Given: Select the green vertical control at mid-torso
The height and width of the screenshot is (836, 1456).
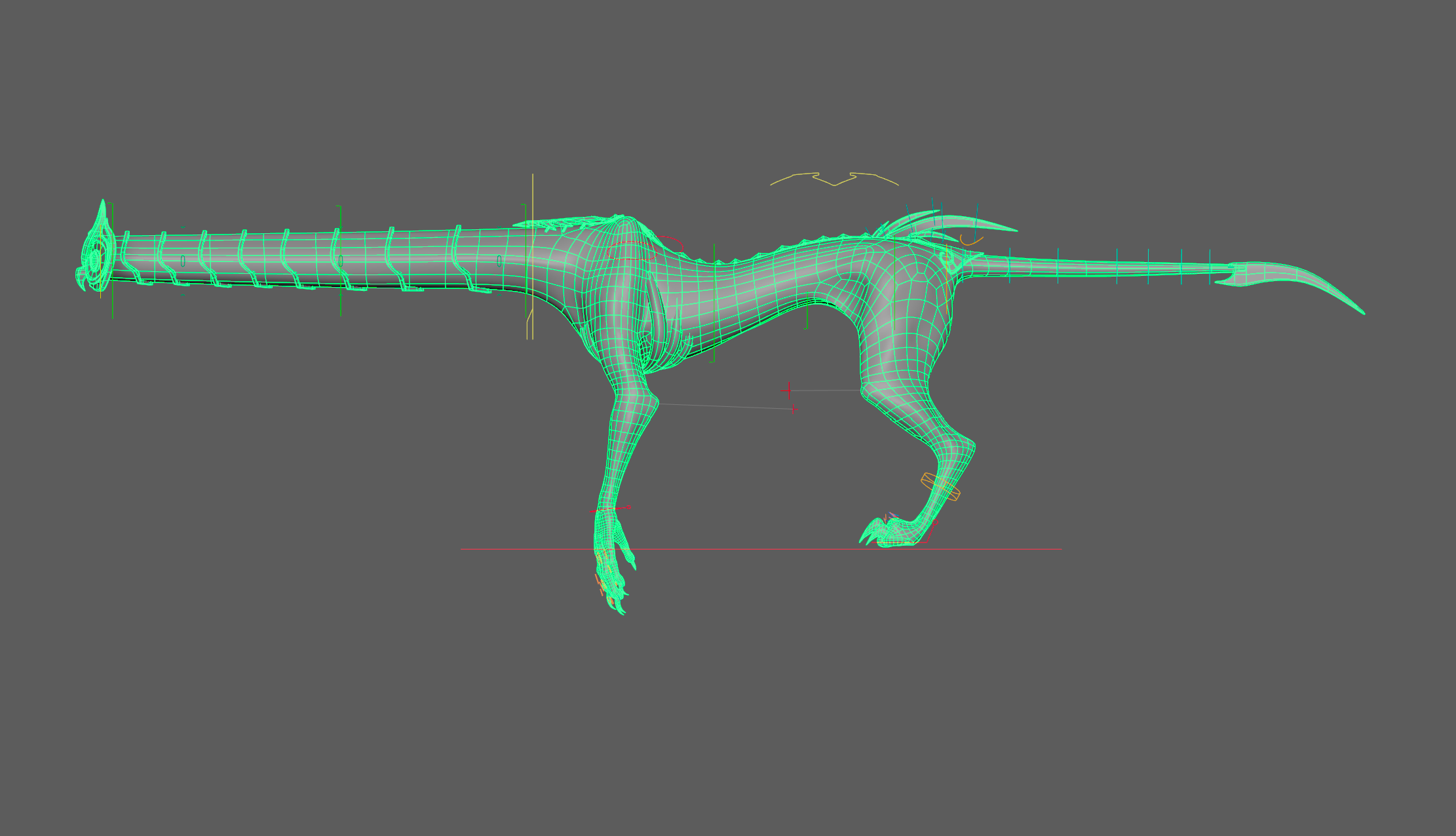Looking at the screenshot, I should pyautogui.click(x=714, y=354).
